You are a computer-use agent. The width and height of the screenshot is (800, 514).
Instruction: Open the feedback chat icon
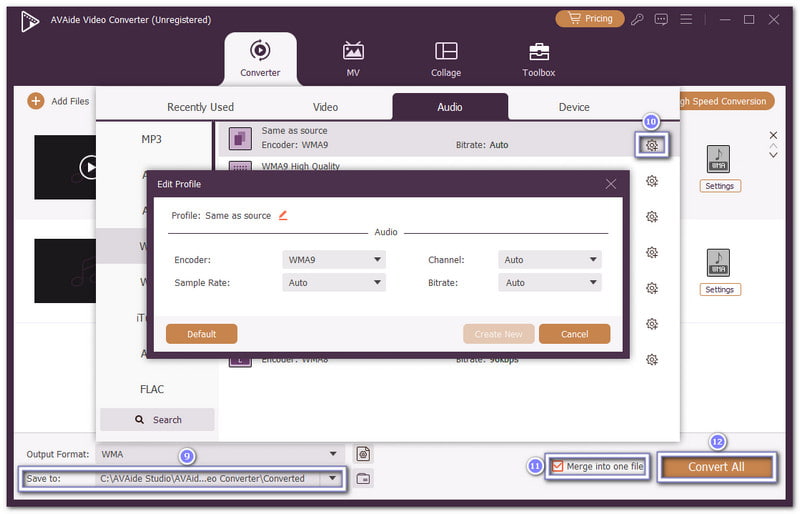[661, 19]
